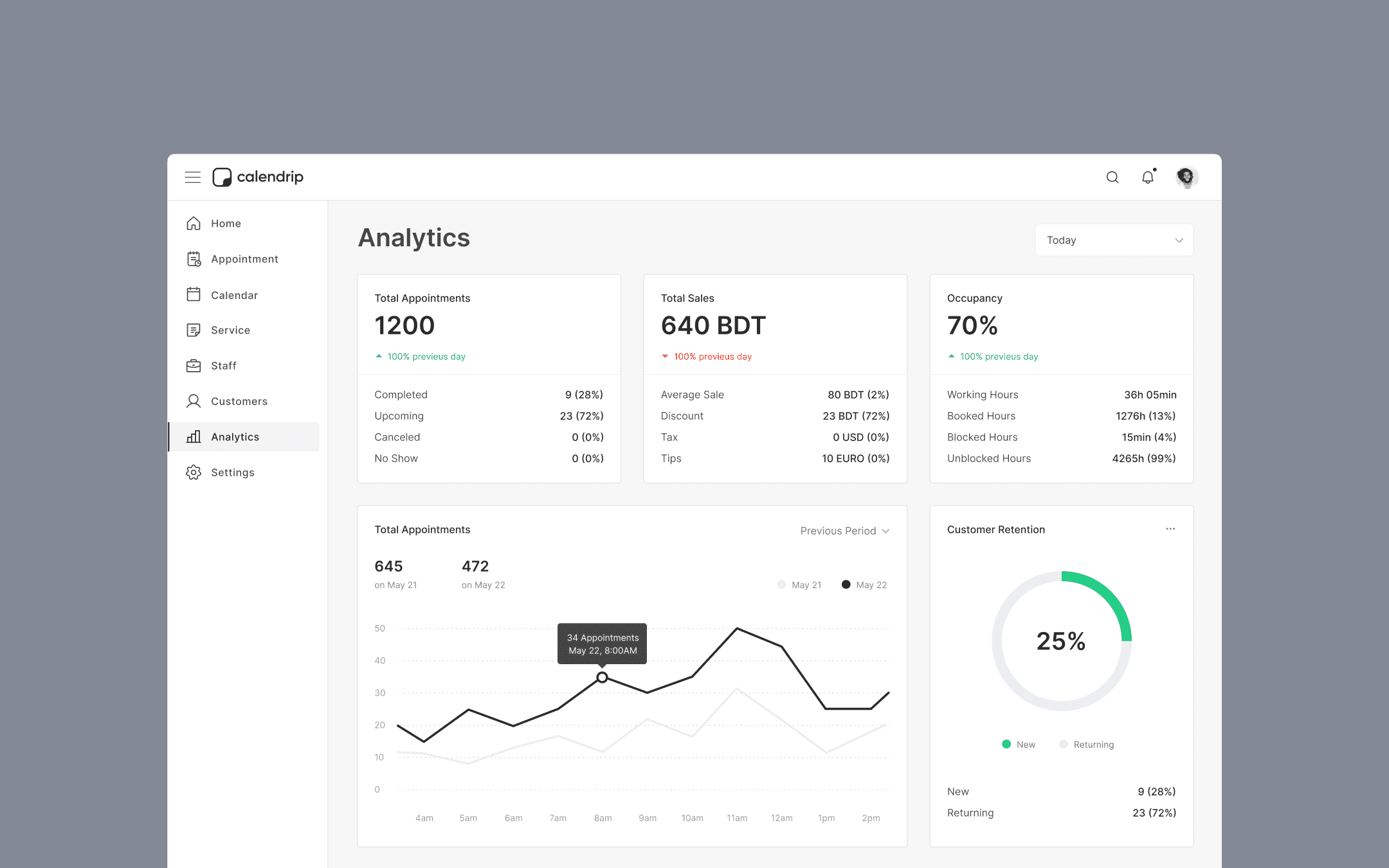1389x868 pixels.
Task: Toggle May 22 series in legend
Action: (864, 585)
